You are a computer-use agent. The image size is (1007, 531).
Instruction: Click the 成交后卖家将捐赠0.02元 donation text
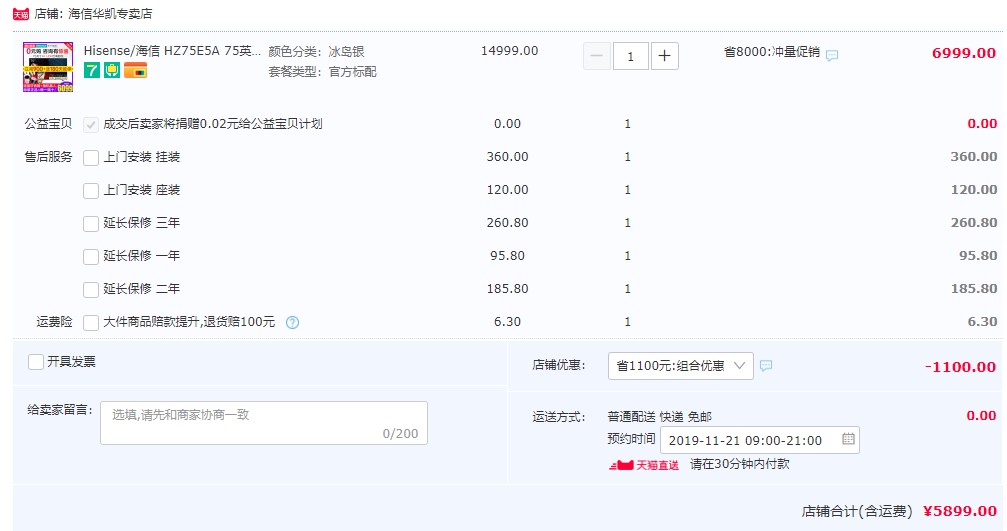click(x=213, y=124)
